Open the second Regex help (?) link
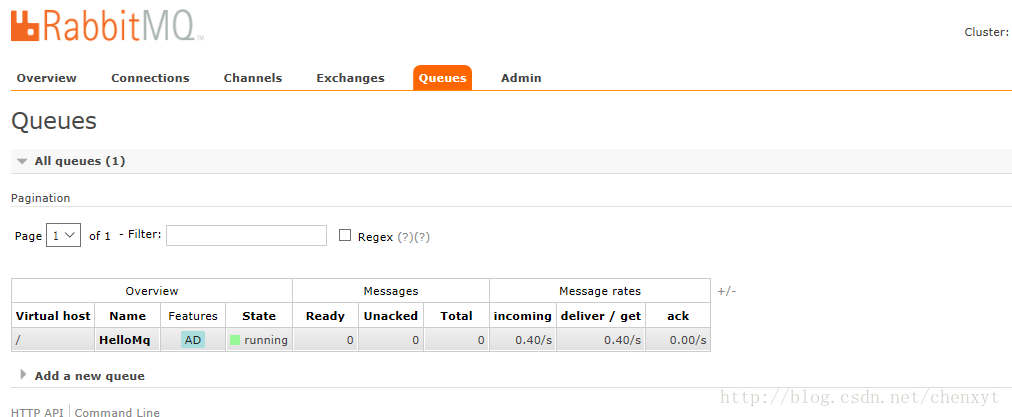Image resolution: width=1012 pixels, height=417 pixels. pyautogui.click(x=422, y=237)
